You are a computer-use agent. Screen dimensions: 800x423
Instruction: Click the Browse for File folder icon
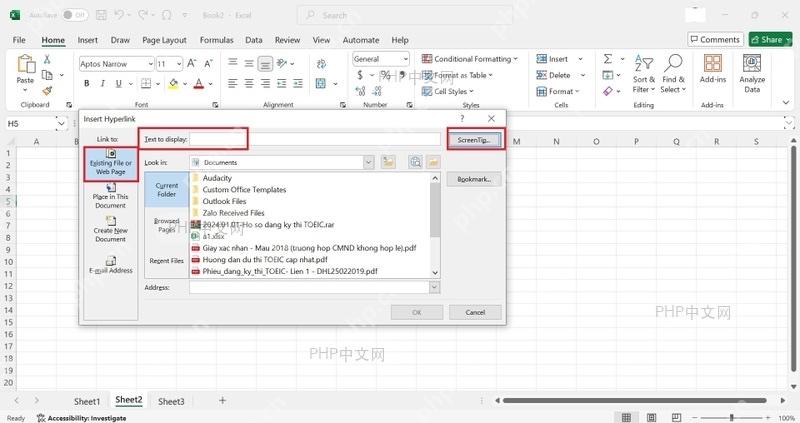pos(433,162)
